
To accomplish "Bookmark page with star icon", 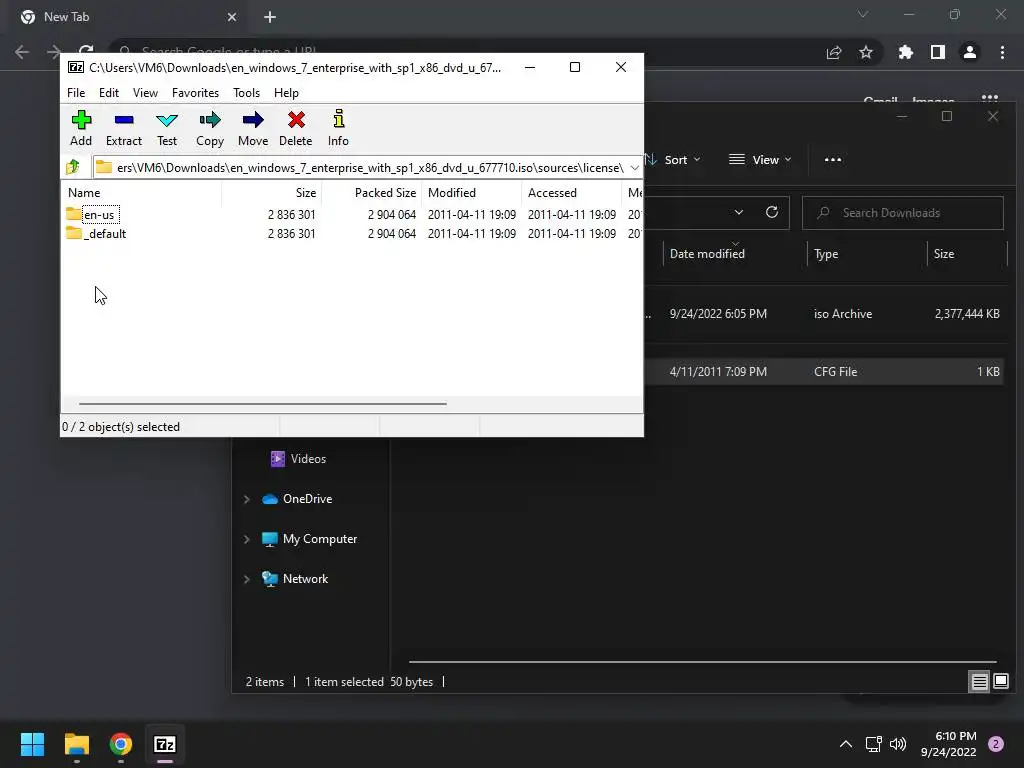I will point(866,52).
